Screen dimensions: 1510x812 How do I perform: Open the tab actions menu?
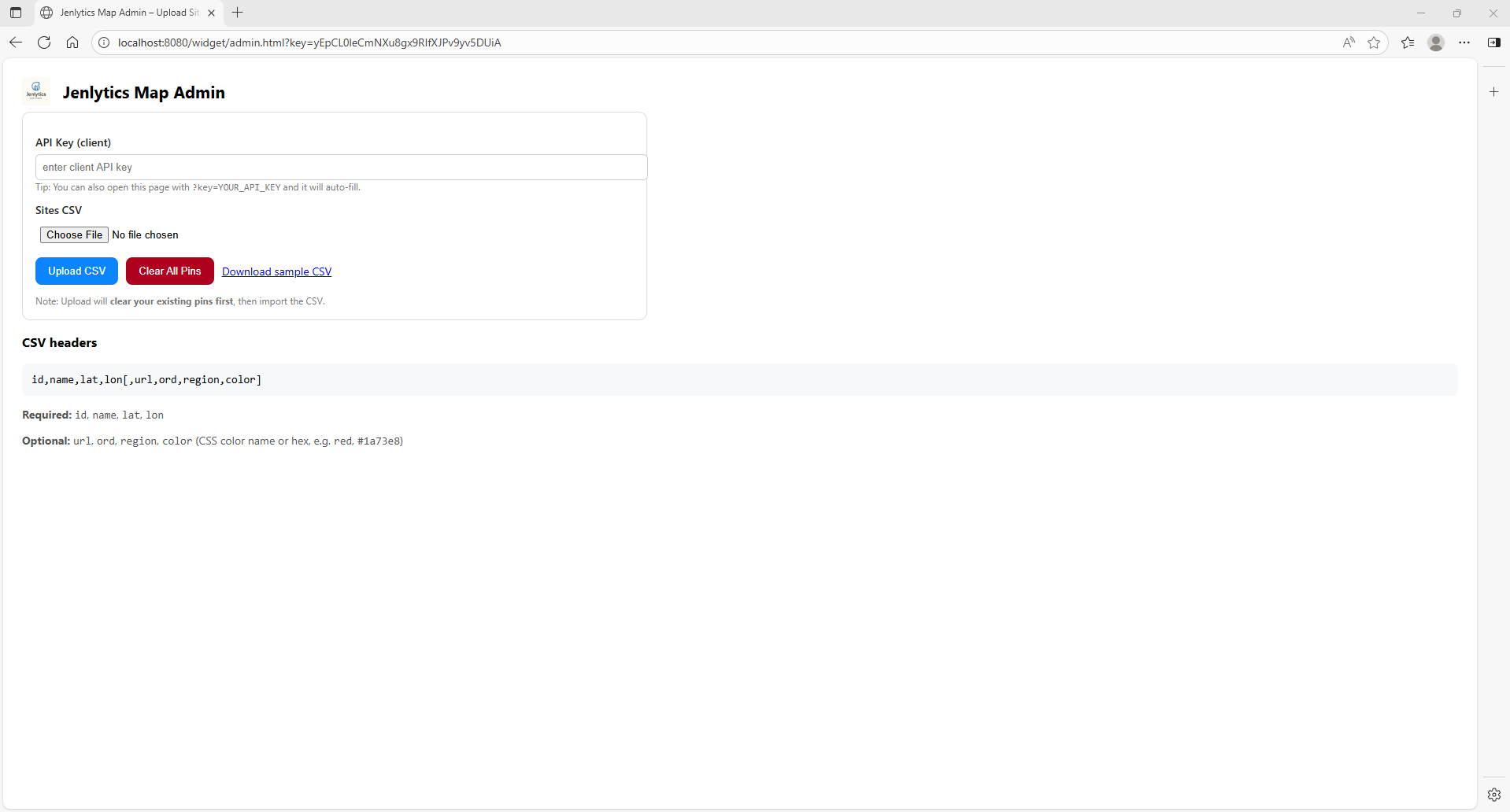tap(15, 13)
